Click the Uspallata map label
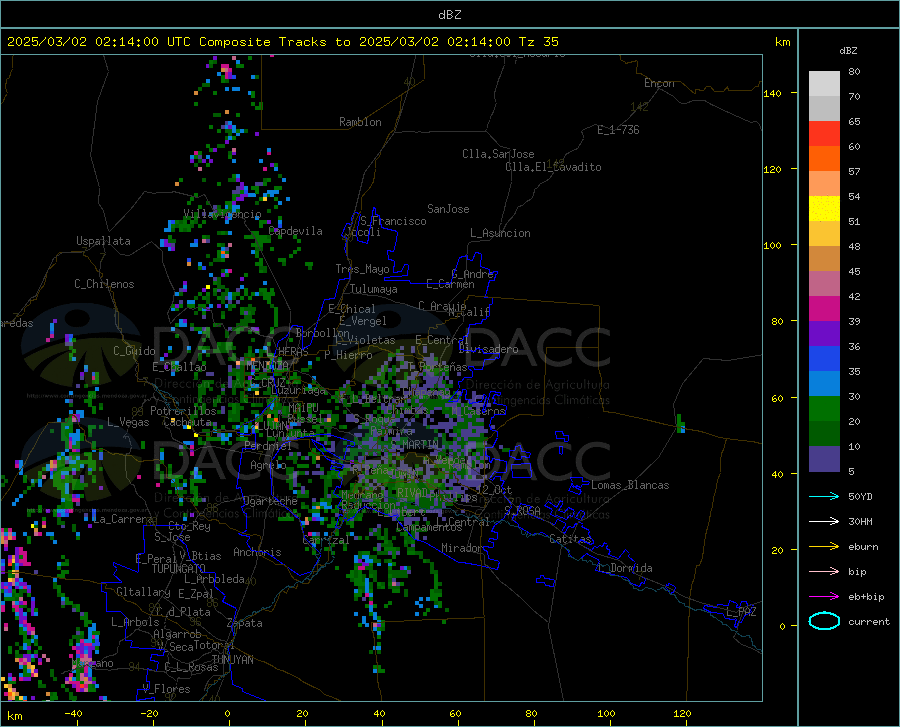Screen dimensions: 900x727 (103, 241)
